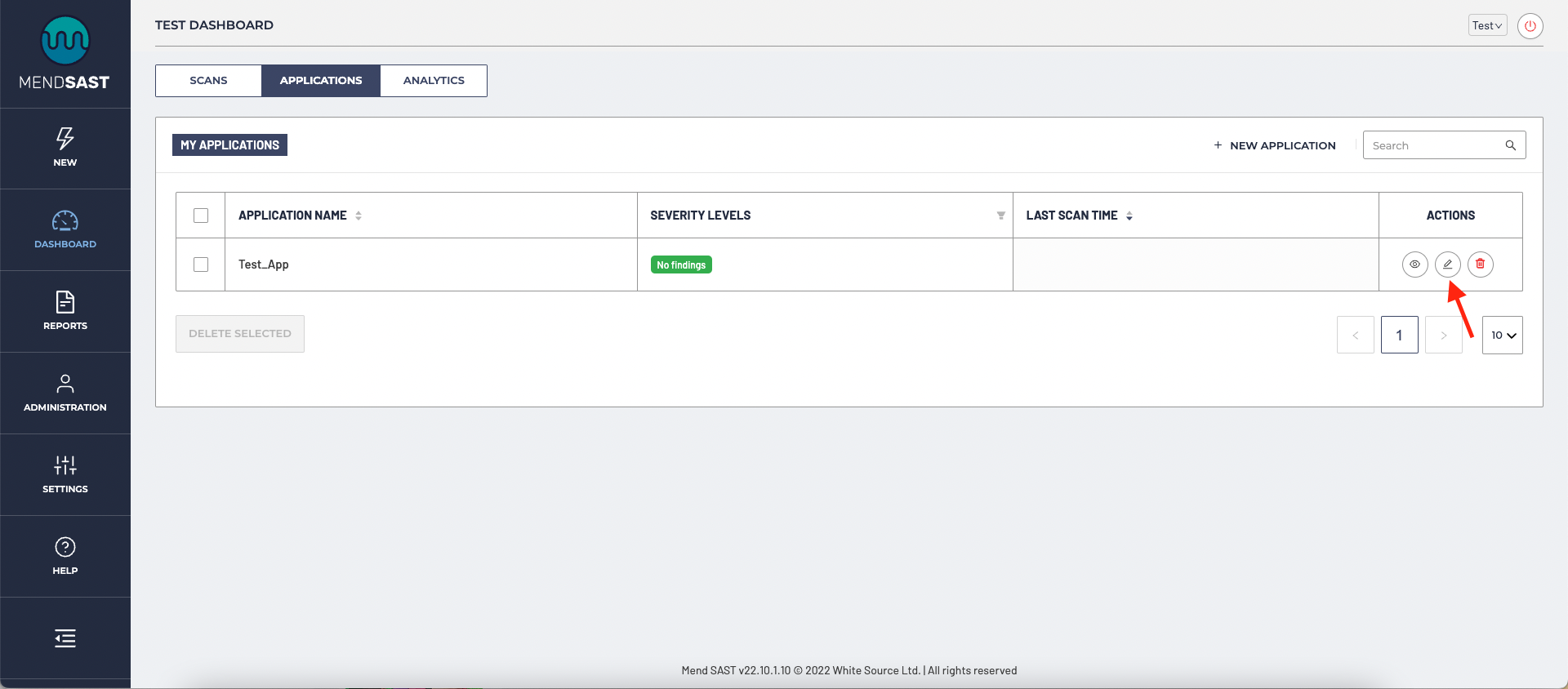Go to Administration in the sidebar
Screen dimensions: 1568x689
tap(65, 393)
